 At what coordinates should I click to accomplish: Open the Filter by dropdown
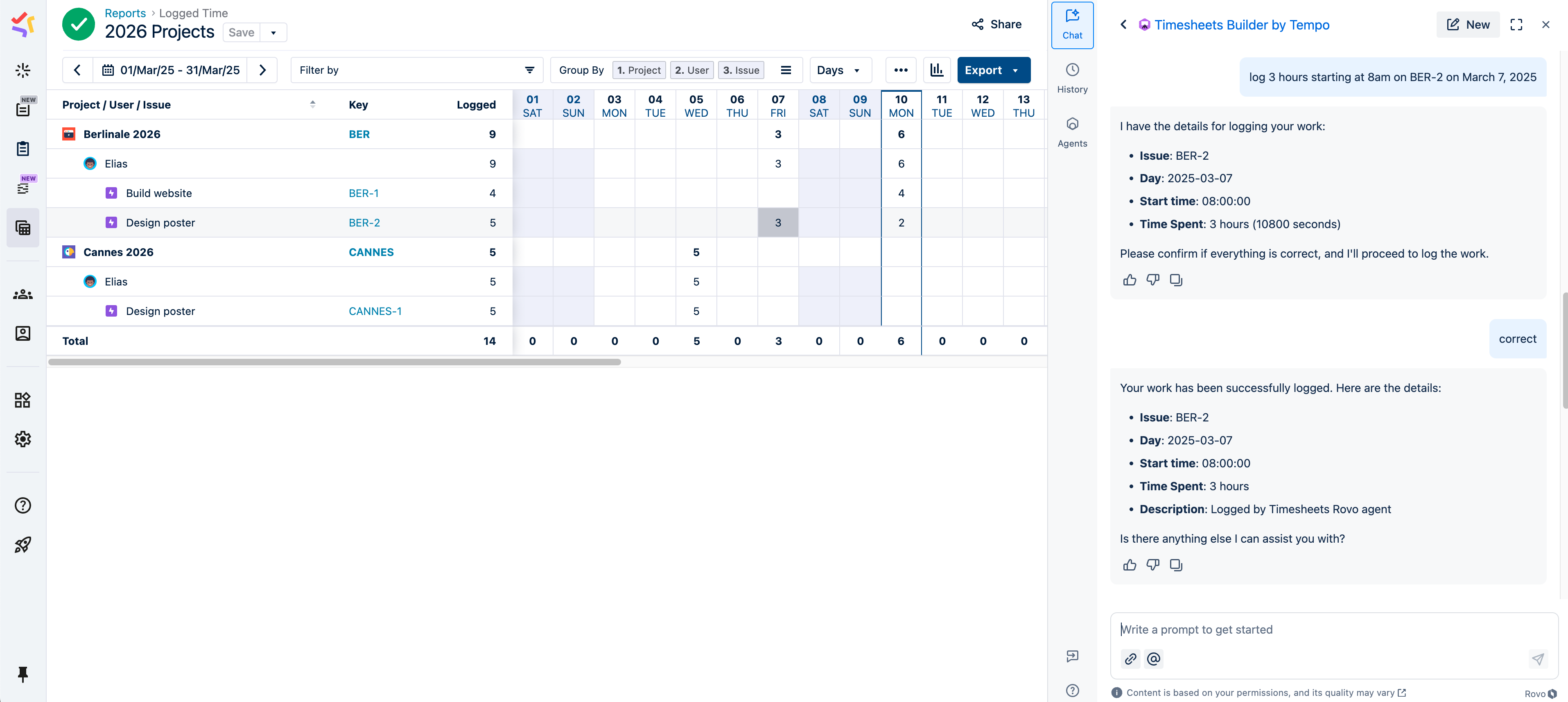pos(416,70)
